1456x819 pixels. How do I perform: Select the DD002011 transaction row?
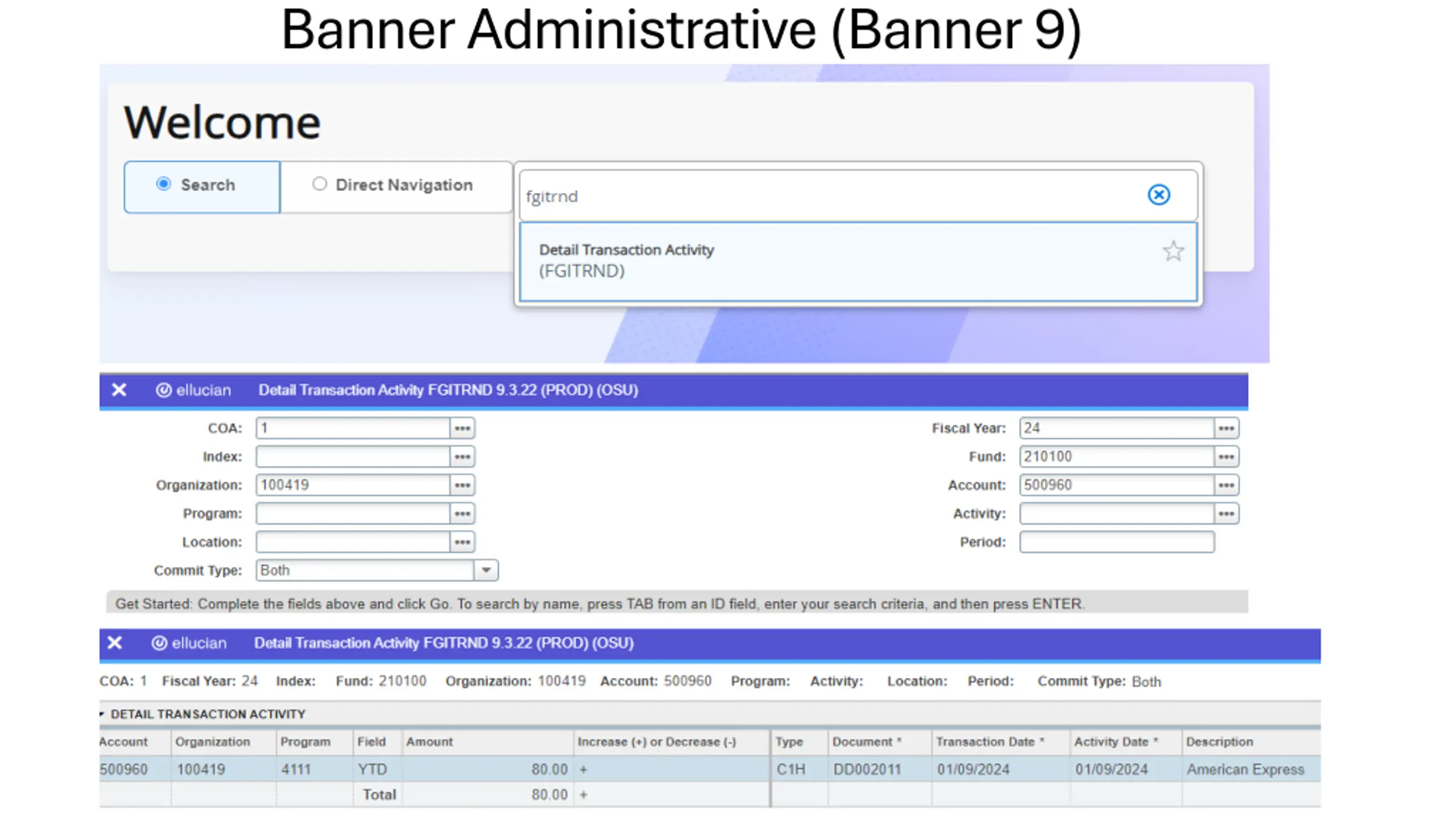click(710, 769)
